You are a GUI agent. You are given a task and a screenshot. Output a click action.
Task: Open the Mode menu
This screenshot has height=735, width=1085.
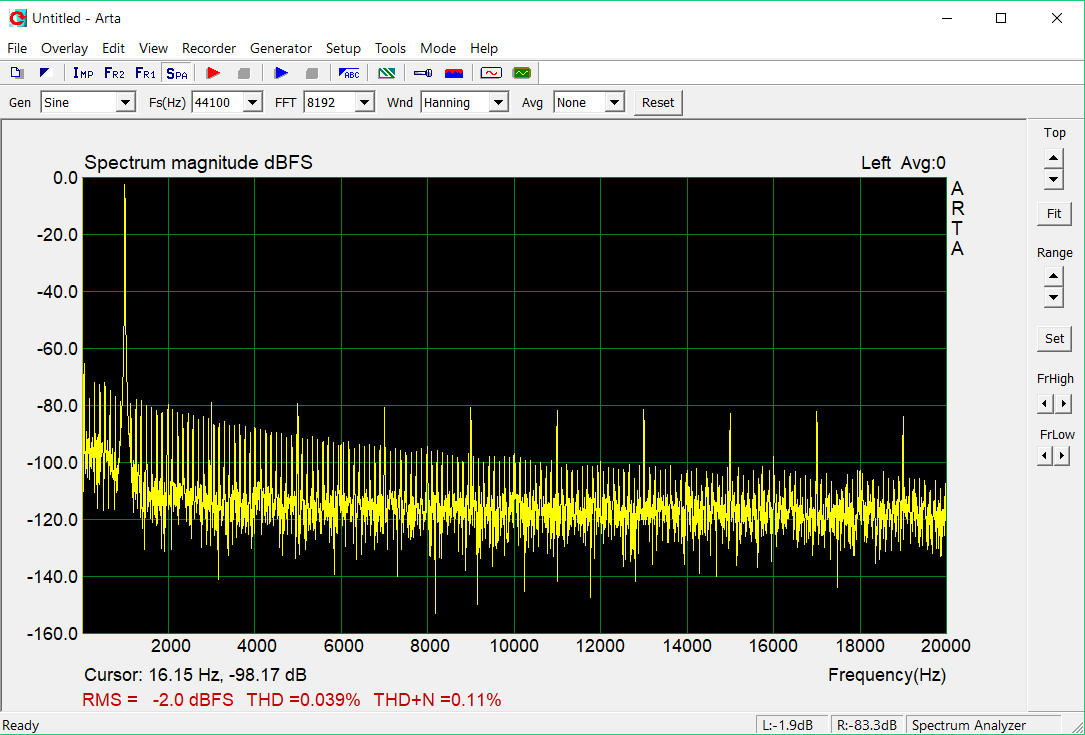pos(438,48)
